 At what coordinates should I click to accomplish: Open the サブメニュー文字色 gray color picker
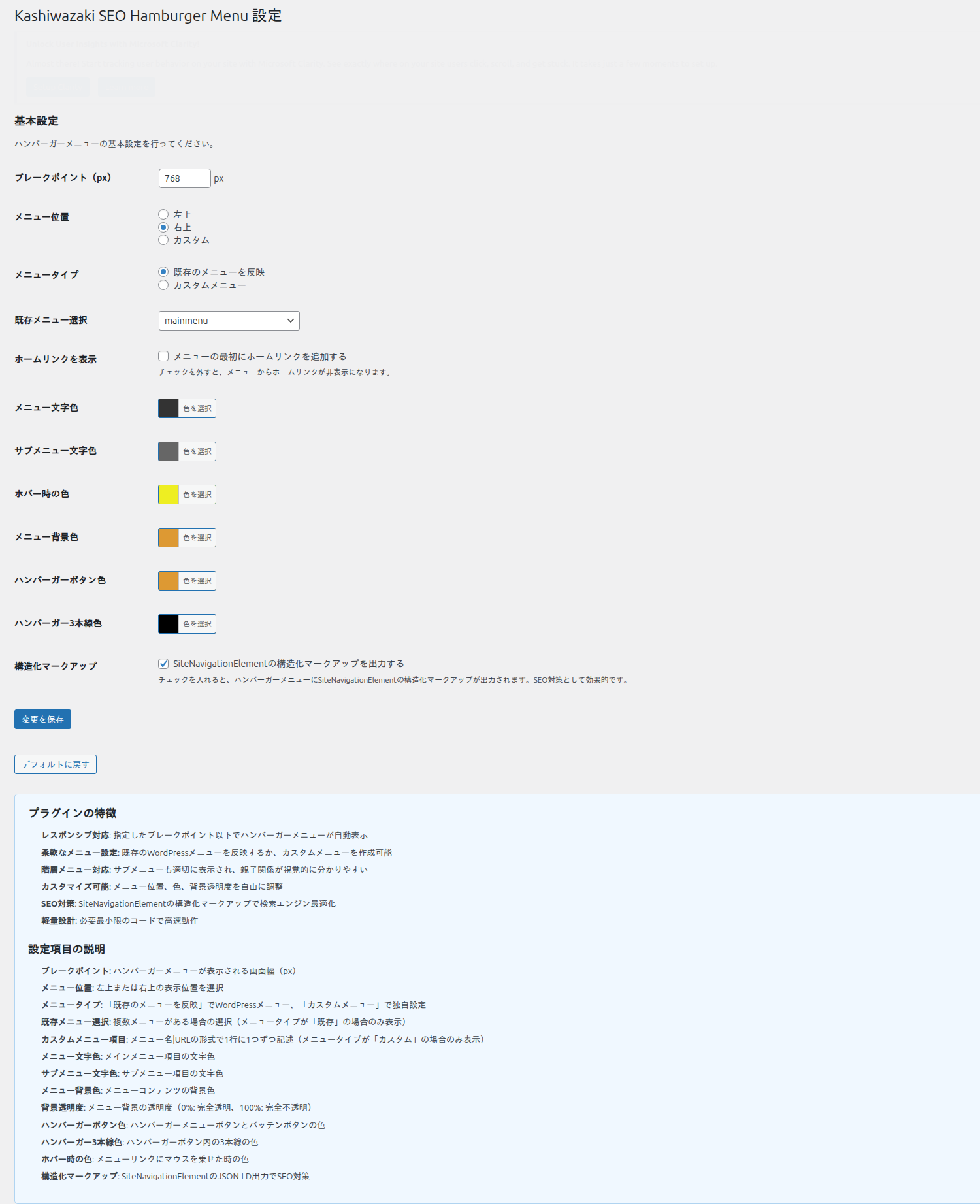187,451
